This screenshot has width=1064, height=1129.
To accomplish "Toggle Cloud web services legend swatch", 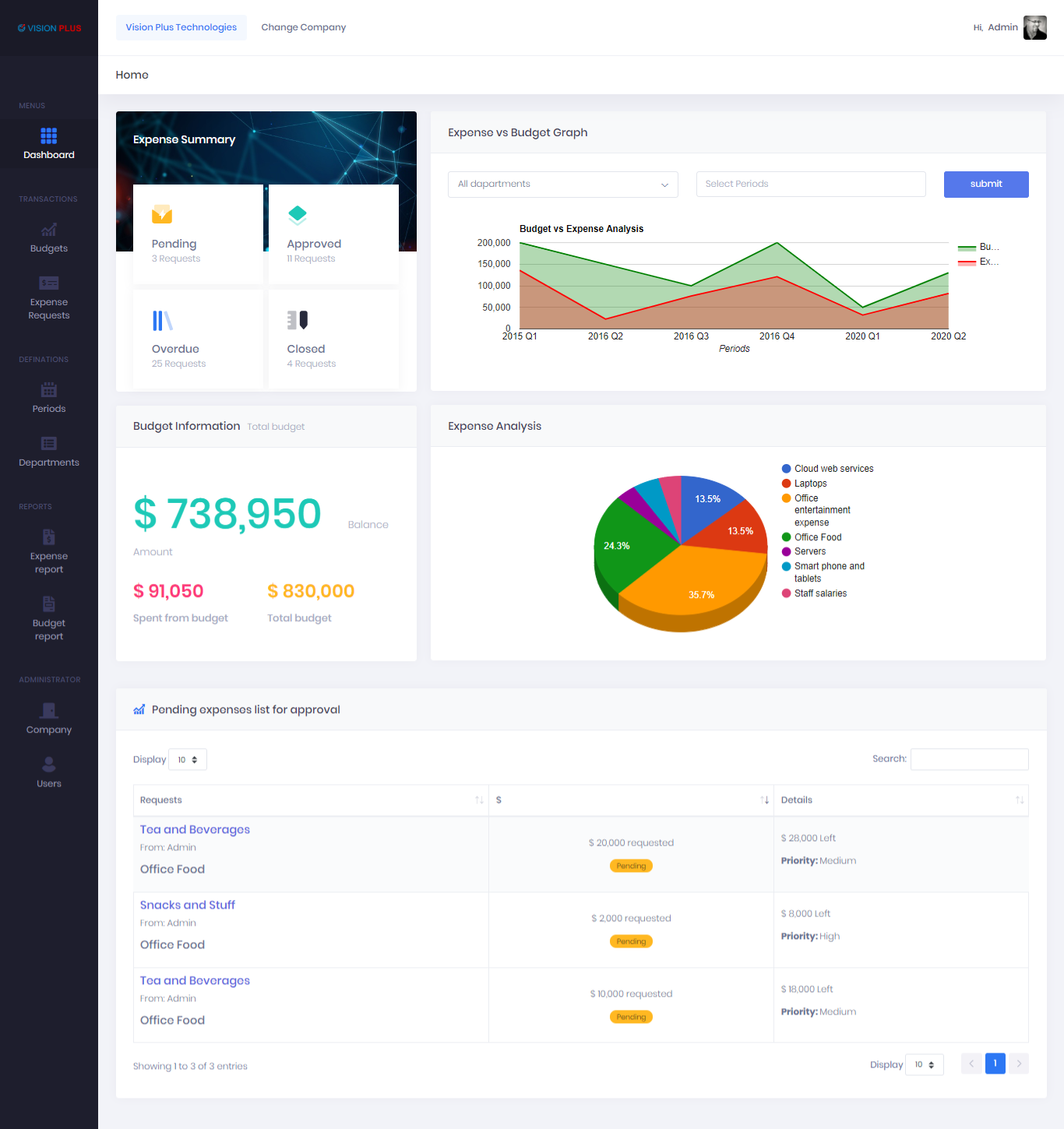I will pos(786,469).
